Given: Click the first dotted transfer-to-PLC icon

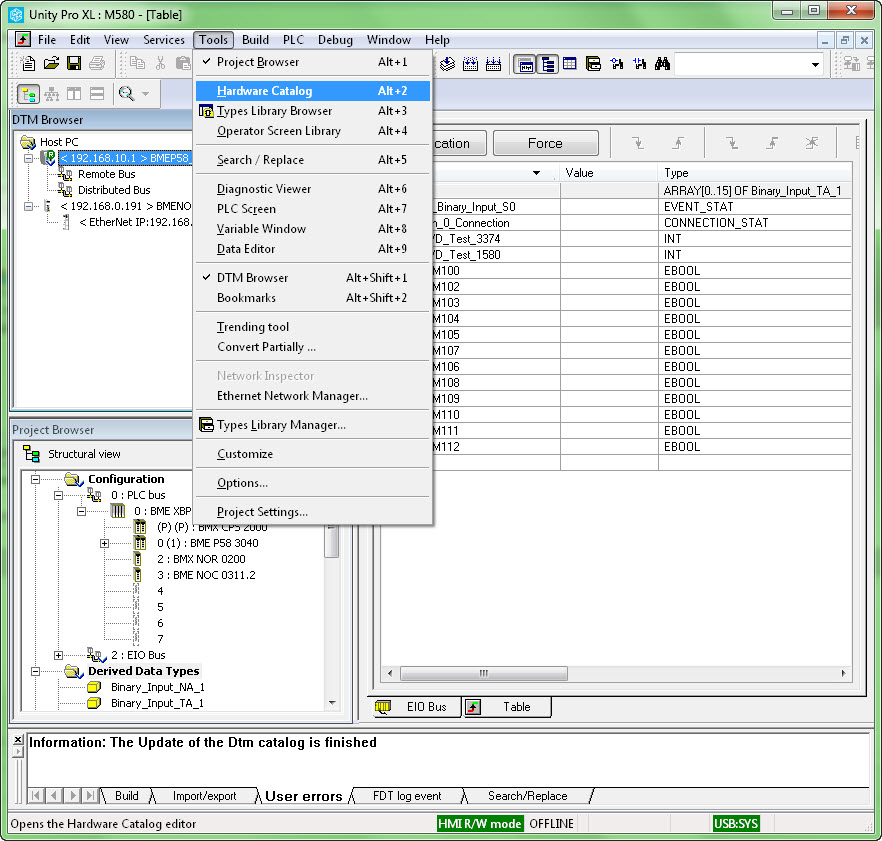Looking at the screenshot, I should [470, 64].
